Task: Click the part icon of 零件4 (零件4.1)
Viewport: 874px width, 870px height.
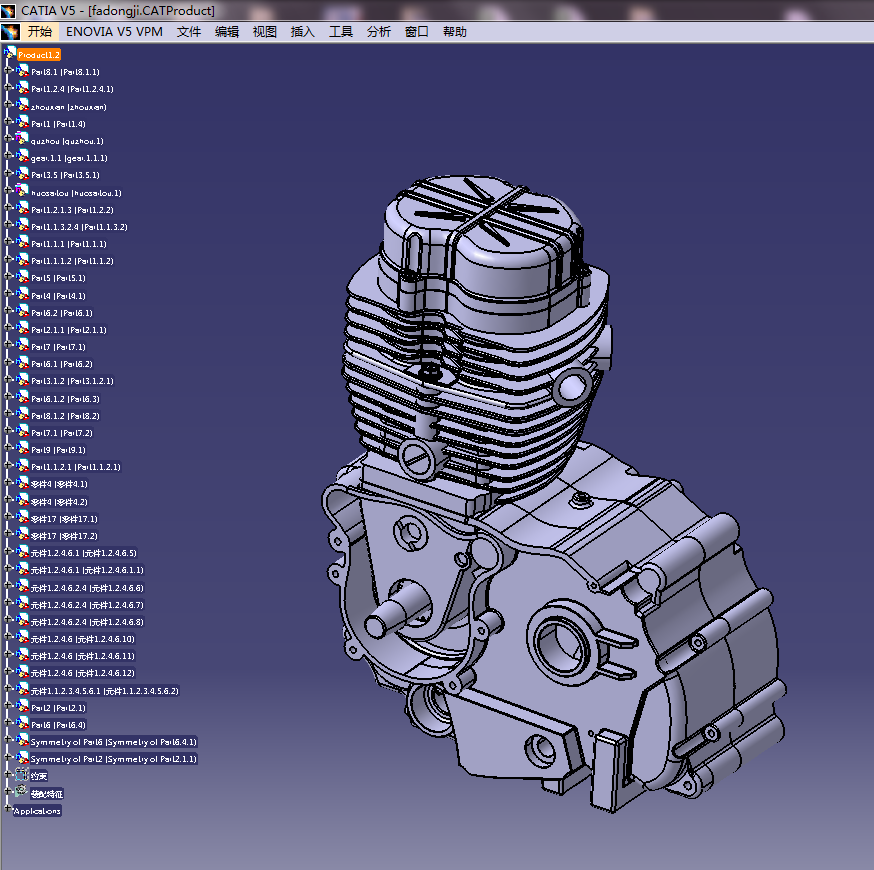Action: pyautogui.click(x=22, y=483)
